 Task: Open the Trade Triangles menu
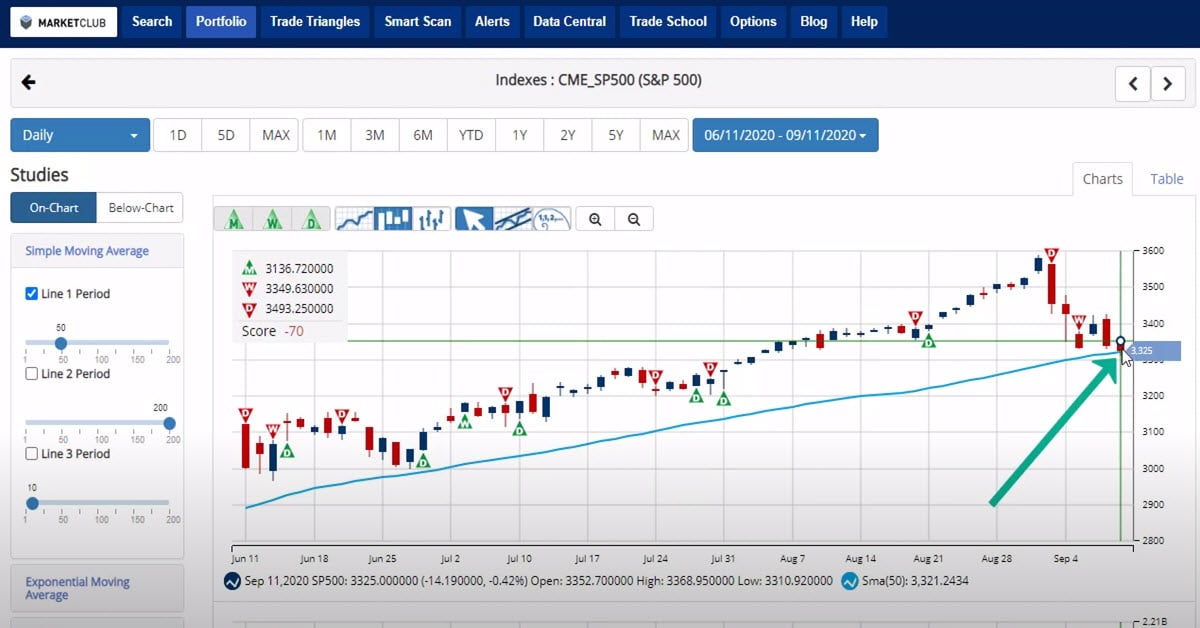[x=315, y=21]
